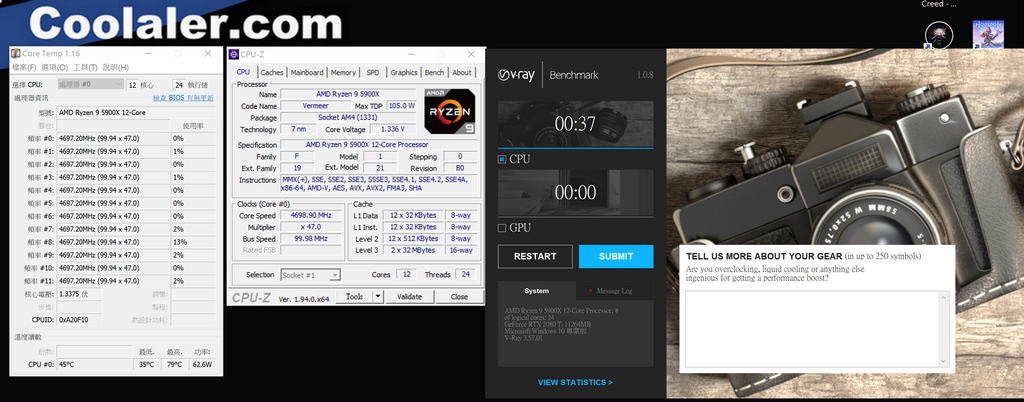Viewport: 1024px width, 402px height.
Task: Switch to the Mainboard tab in CPU-Z
Action: click(x=307, y=72)
